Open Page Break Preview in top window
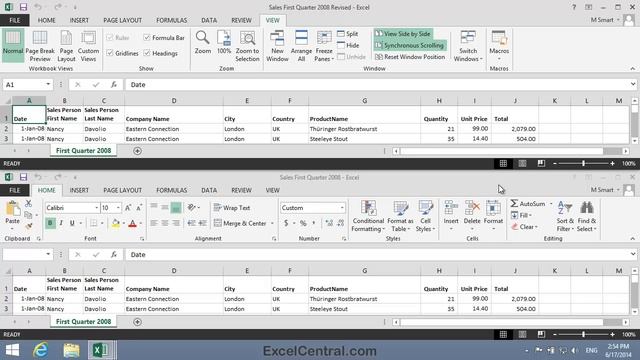640x360 pixels. click(x=40, y=46)
